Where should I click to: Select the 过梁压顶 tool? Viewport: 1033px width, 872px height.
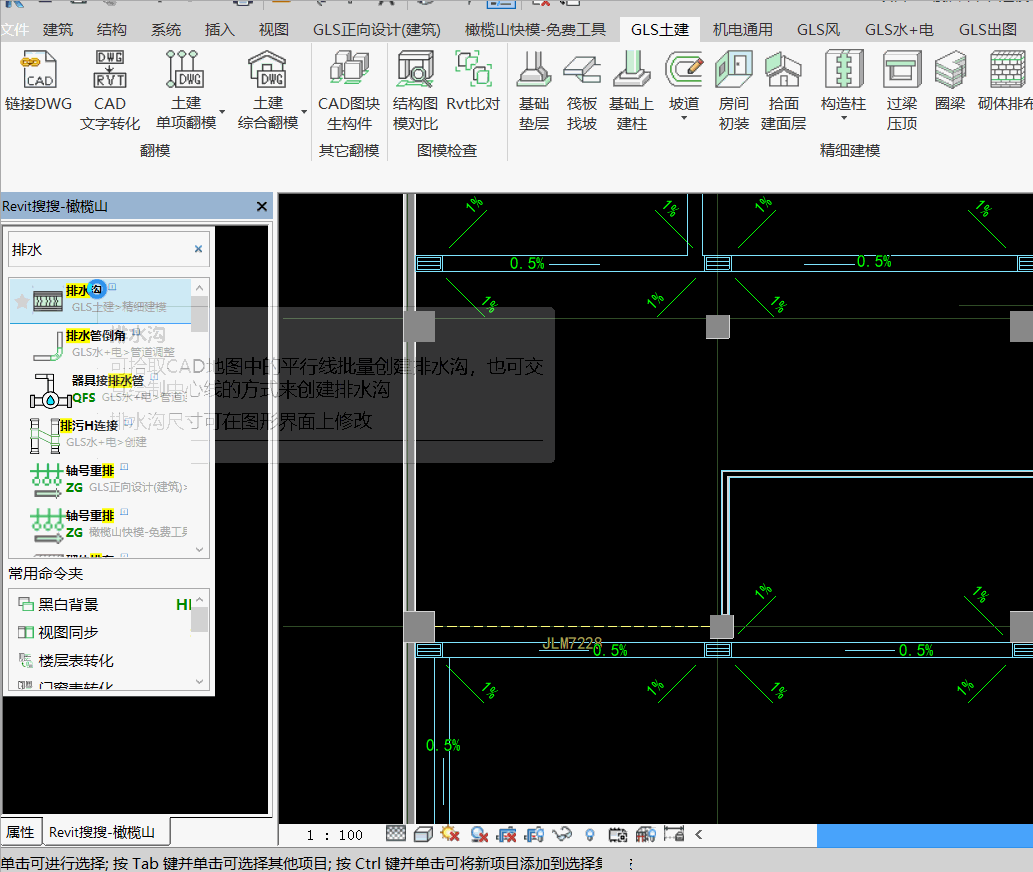pyautogui.click(x=902, y=91)
